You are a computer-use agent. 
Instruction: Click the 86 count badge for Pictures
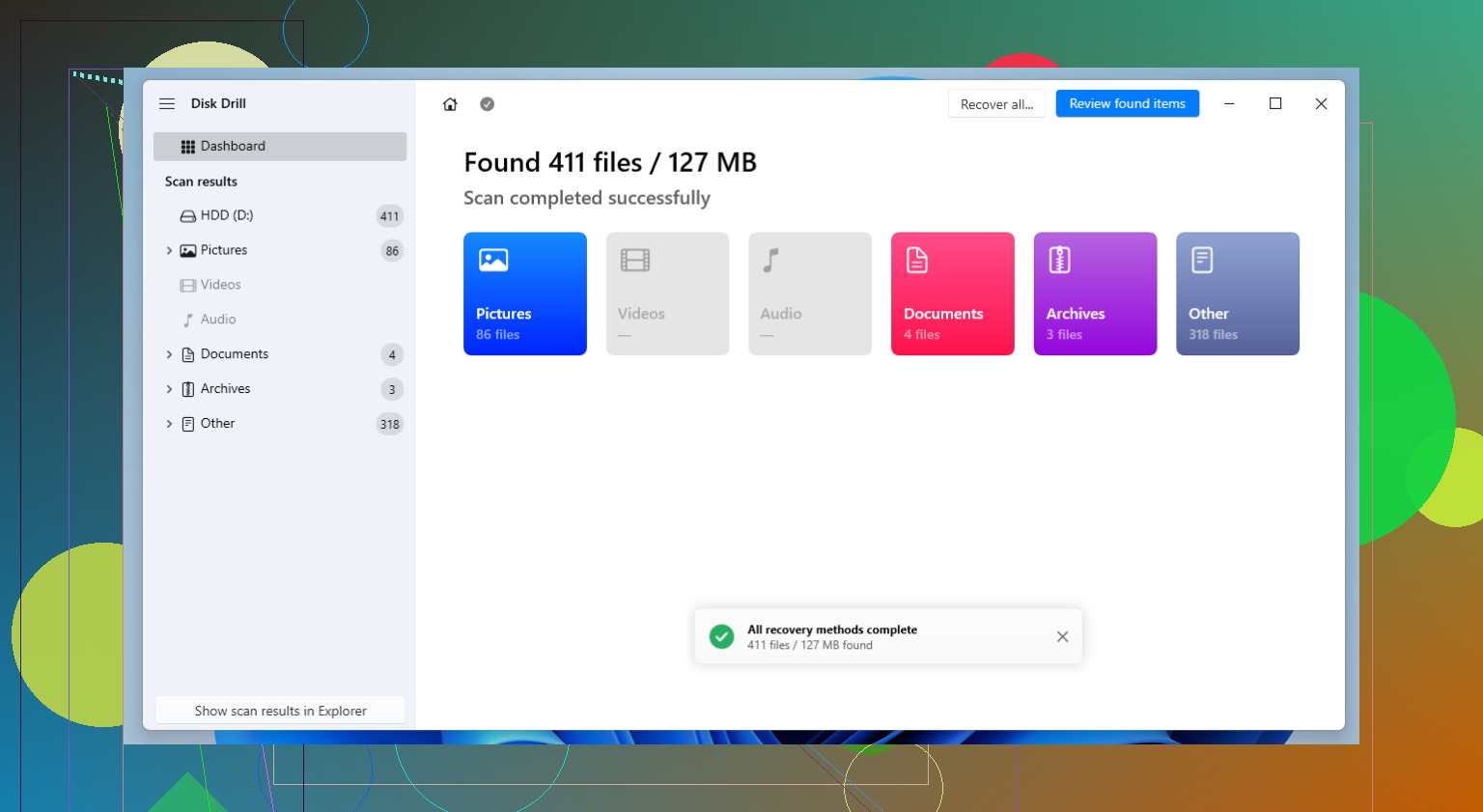[x=392, y=251]
